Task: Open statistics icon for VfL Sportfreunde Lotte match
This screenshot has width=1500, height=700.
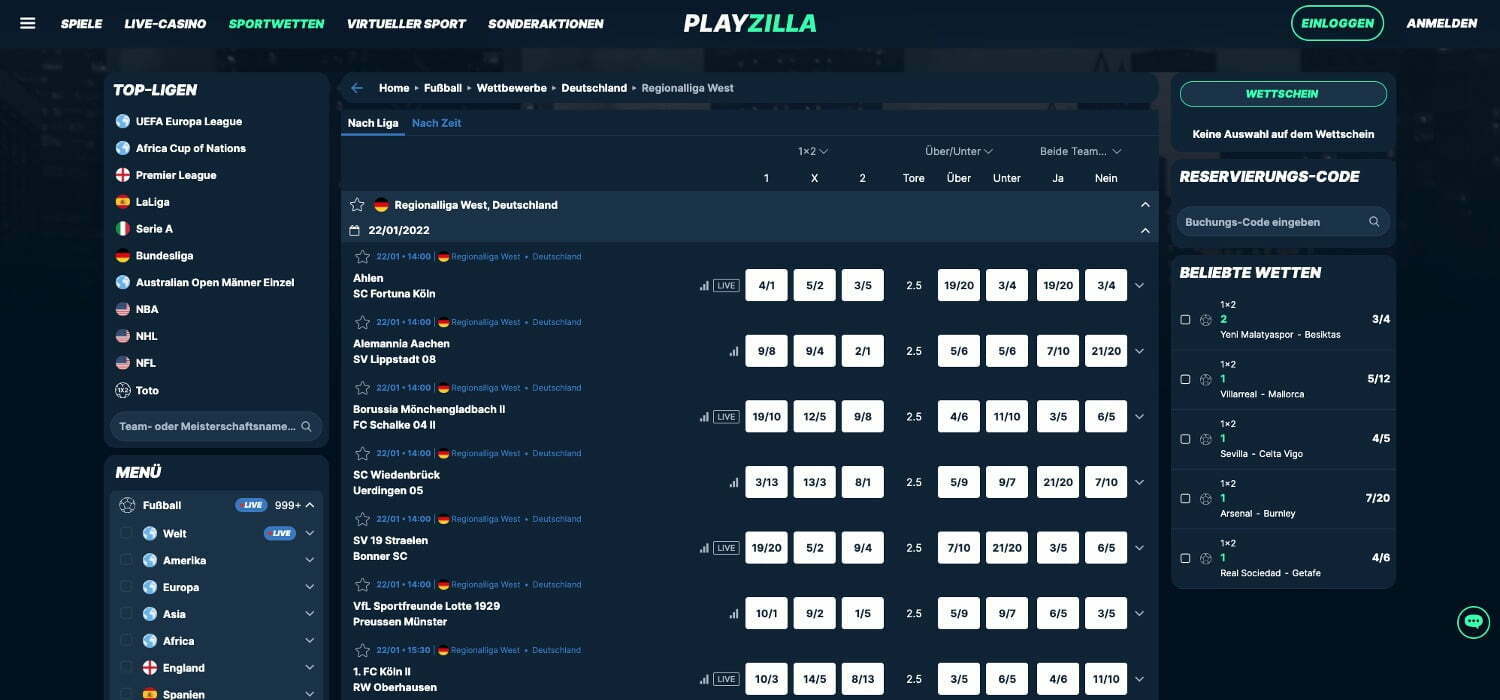Action: point(734,614)
